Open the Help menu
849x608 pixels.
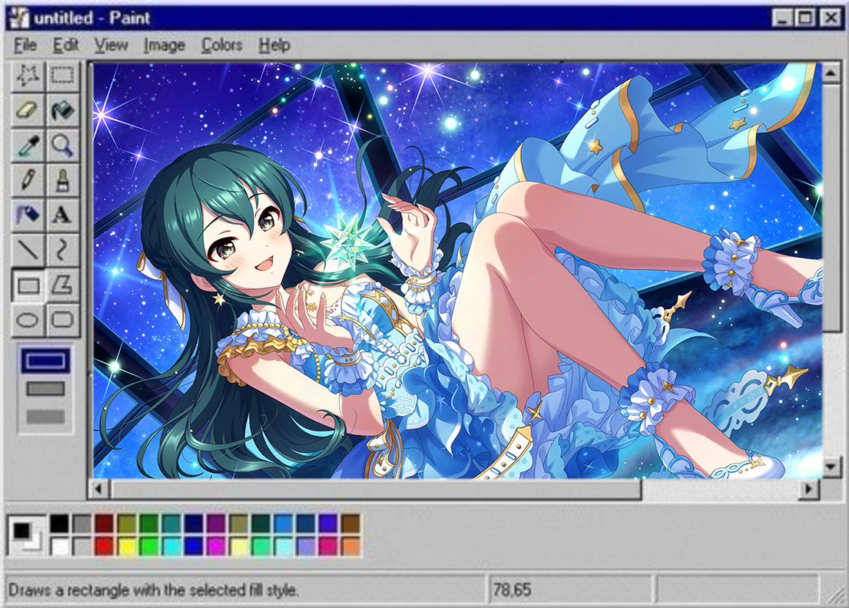(x=274, y=45)
